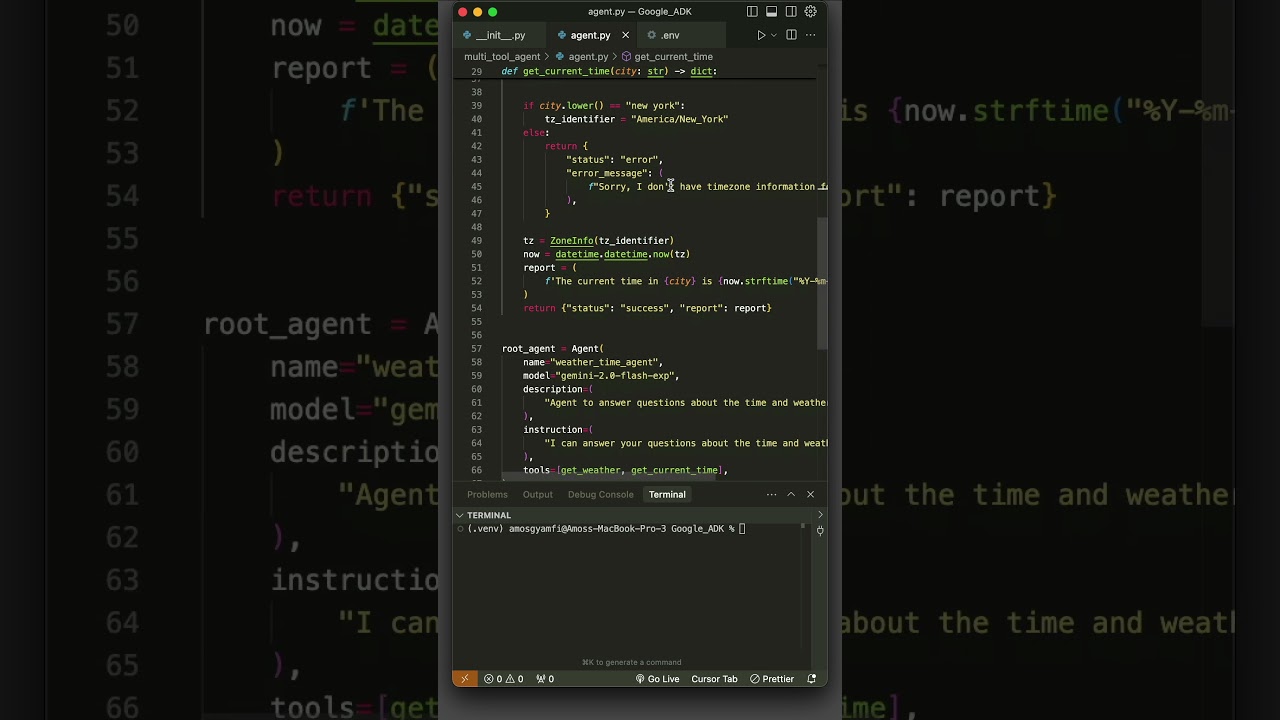Start the Go Live server

pyautogui.click(x=657, y=678)
